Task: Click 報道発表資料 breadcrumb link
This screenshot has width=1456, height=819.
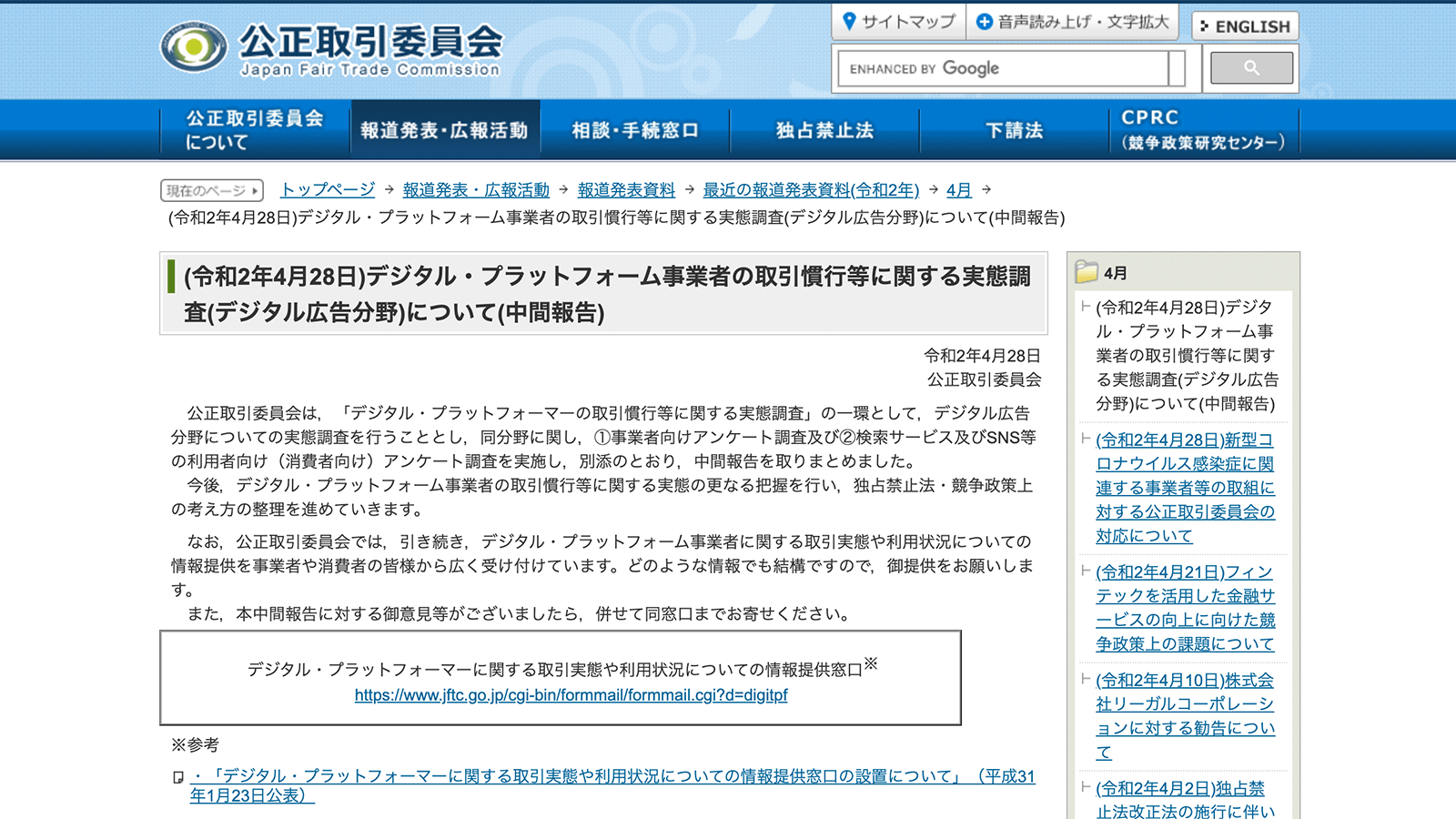Action: tap(626, 189)
